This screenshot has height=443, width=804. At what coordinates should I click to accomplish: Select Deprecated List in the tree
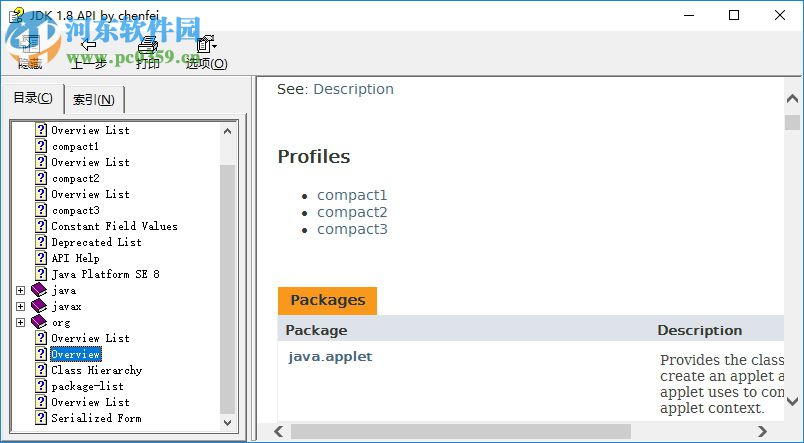(96, 242)
